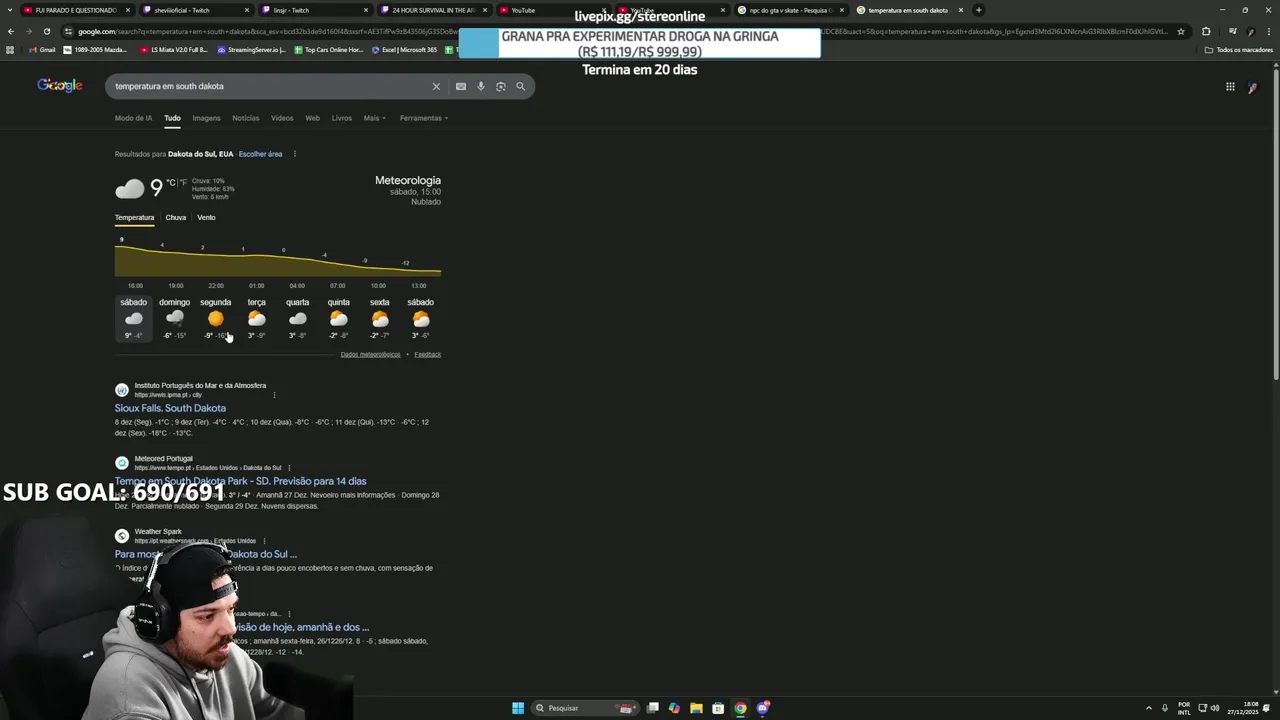Select the sexta forecast day

(x=380, y=318)
